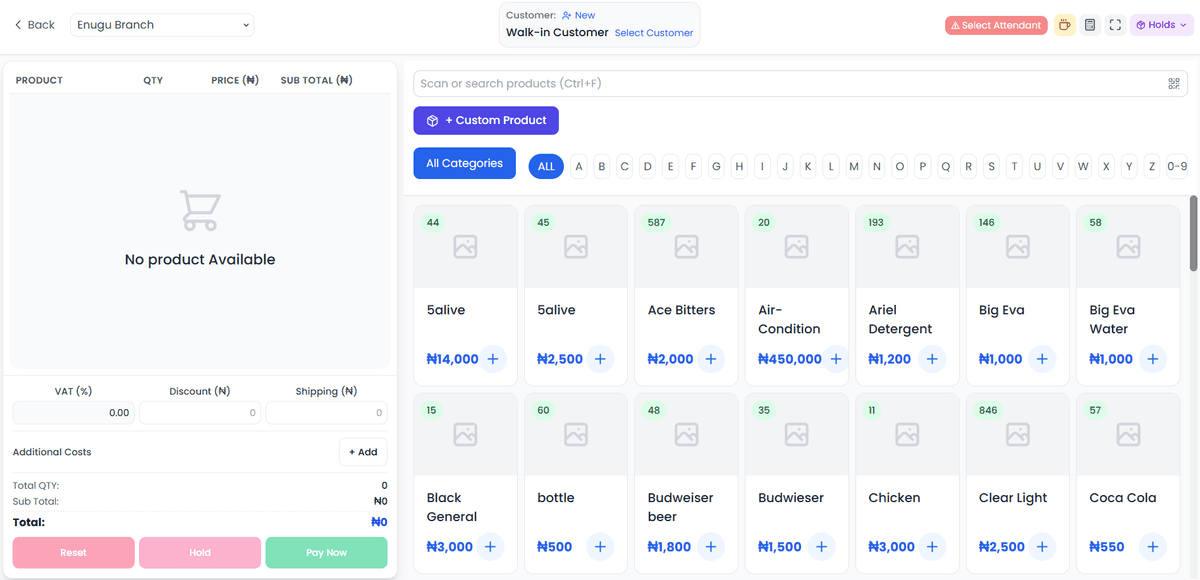The width and height of the screenshot is (1200, 580).
Task: Click the New customer icon link
Action: [x=578, y=16]
